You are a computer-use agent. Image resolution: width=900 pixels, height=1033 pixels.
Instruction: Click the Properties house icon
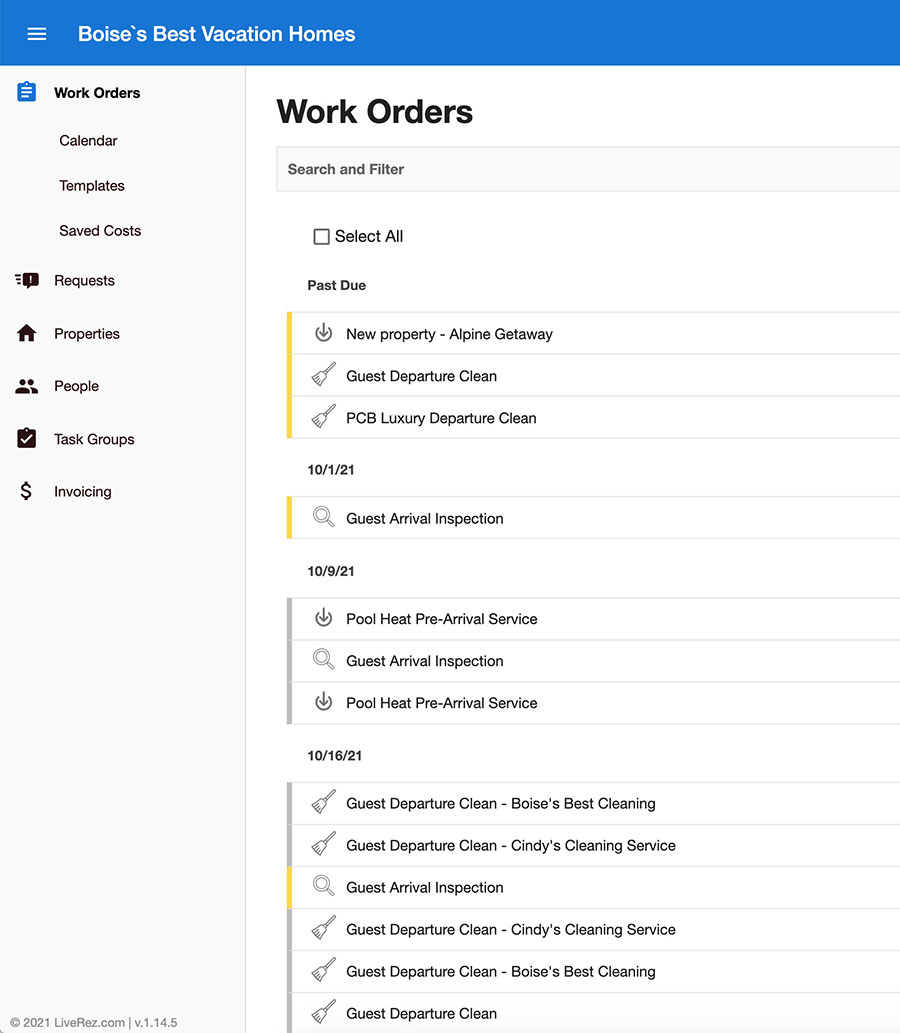pyautogui.click(x=26, y=333)
